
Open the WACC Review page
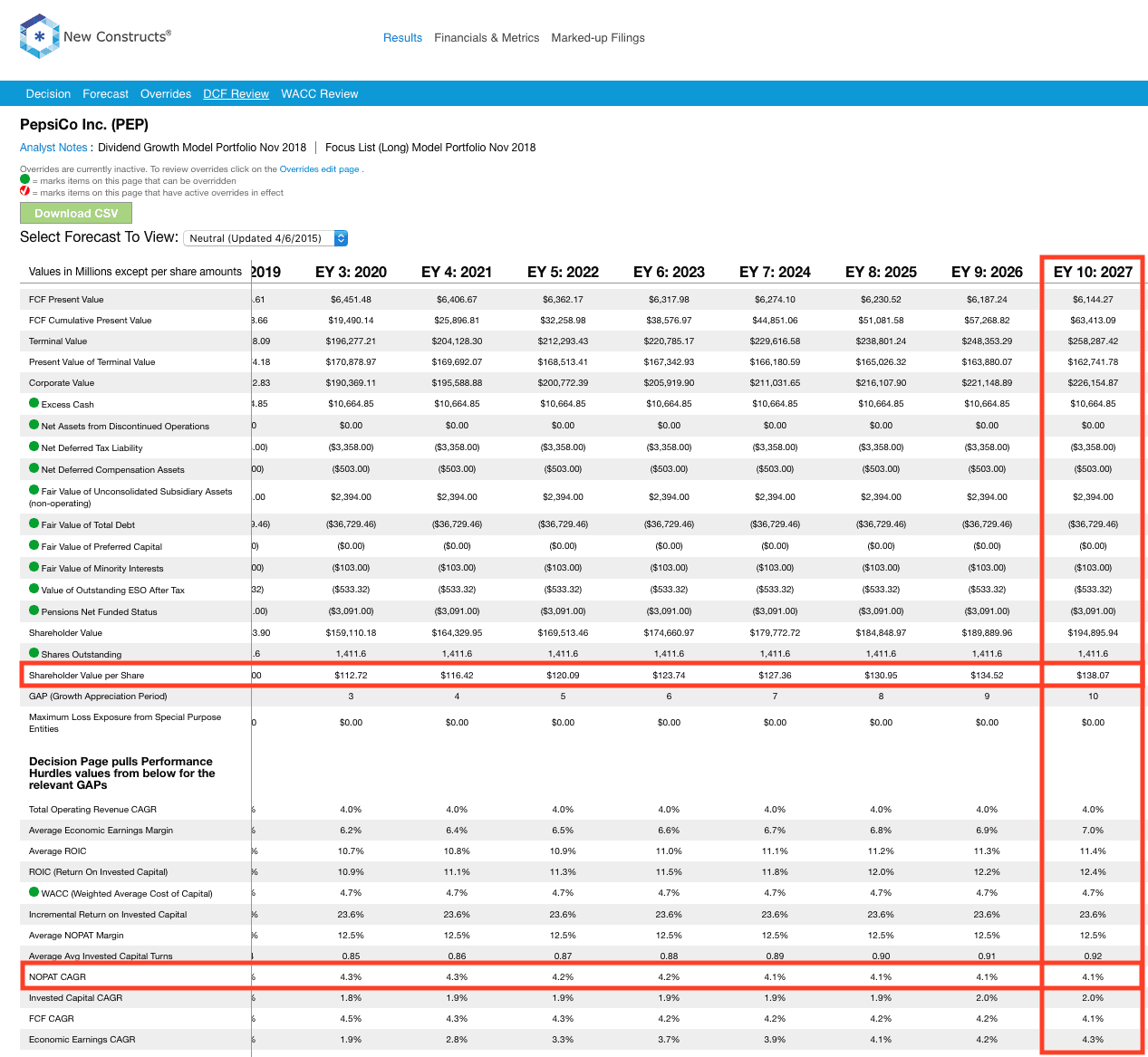pyautogui.click(x=320, y=94)
